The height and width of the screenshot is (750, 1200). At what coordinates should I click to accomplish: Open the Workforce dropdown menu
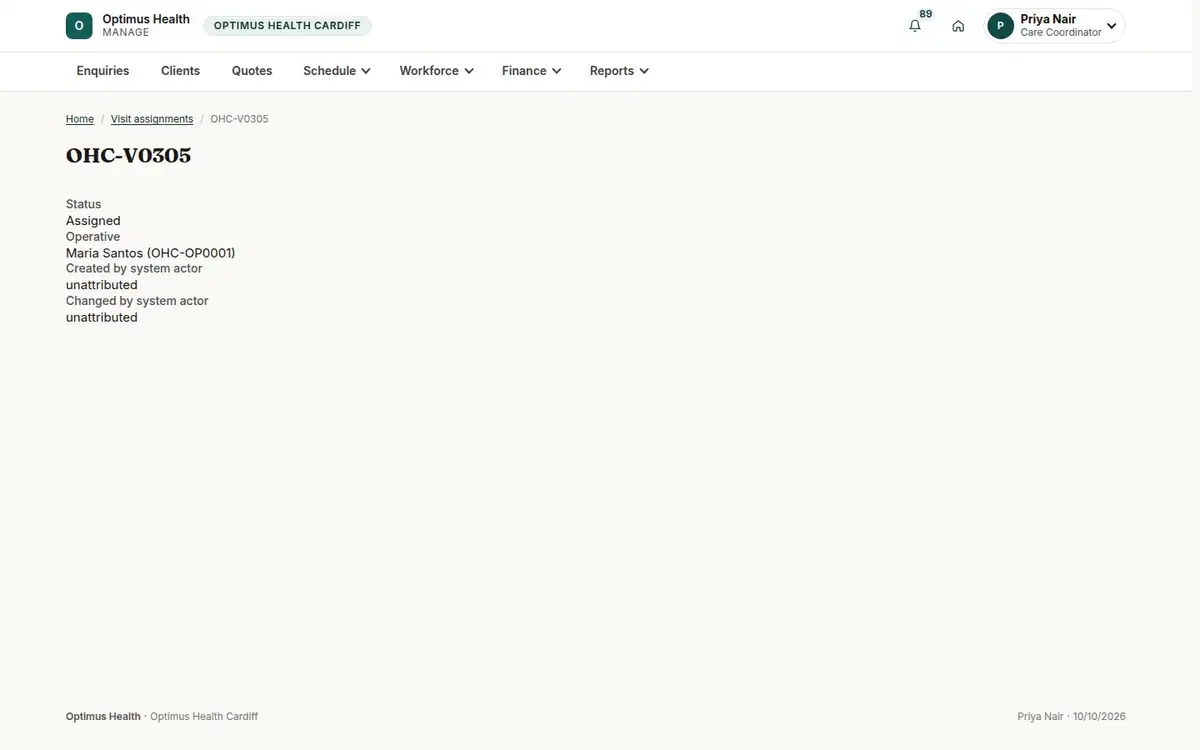(x=436, y=71)
